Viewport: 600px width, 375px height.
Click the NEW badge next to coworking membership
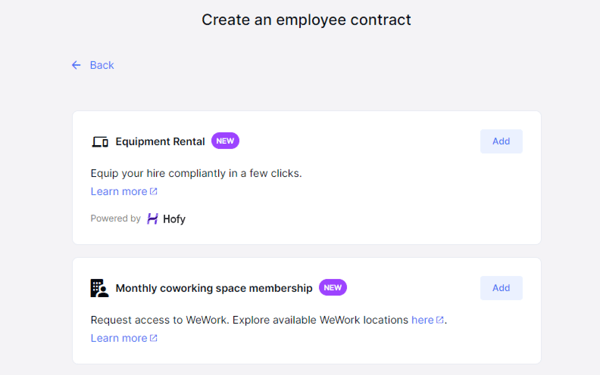click(x=333, y=287)
